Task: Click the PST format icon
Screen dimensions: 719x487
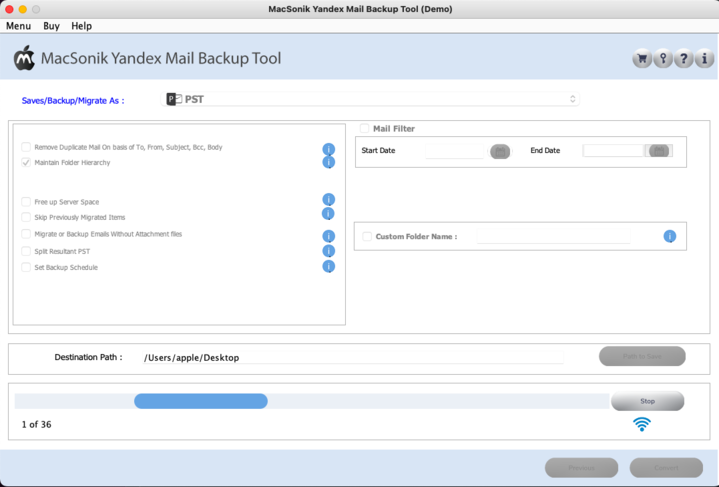Action: click(174, 99)
